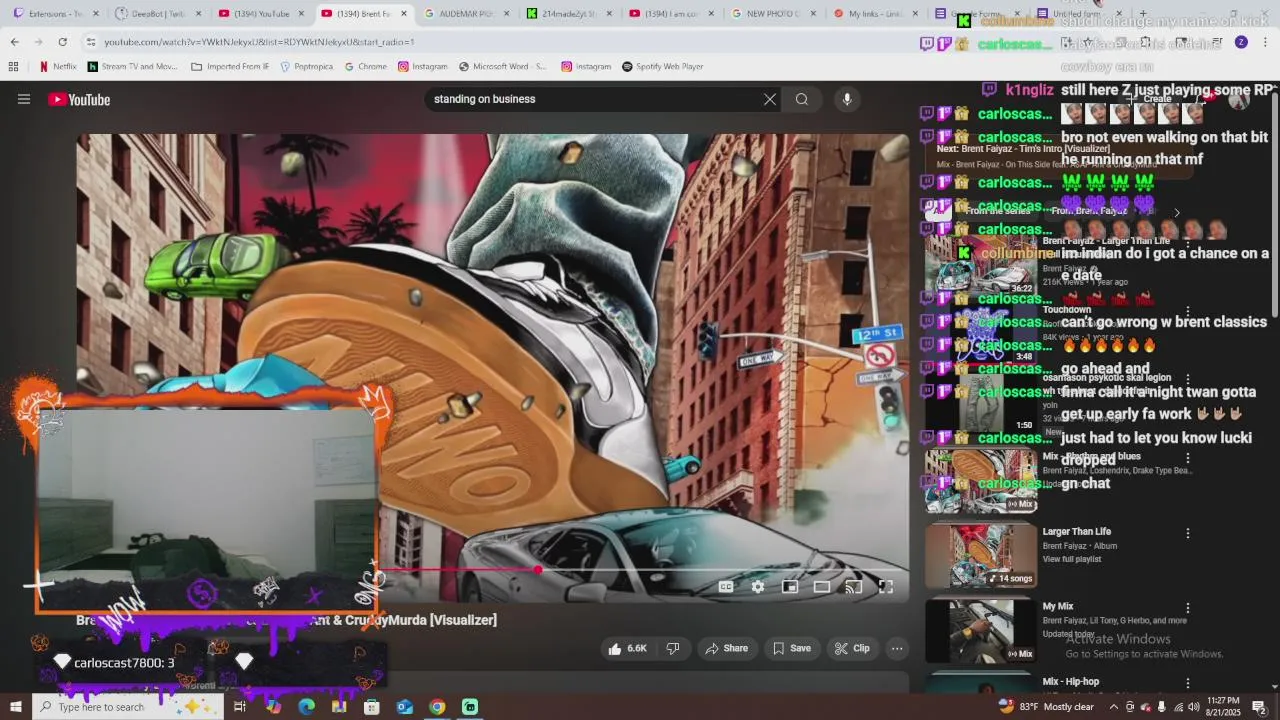
Task: Open the YouTube guide hamburger menu
Action: (x=24, y=99)
